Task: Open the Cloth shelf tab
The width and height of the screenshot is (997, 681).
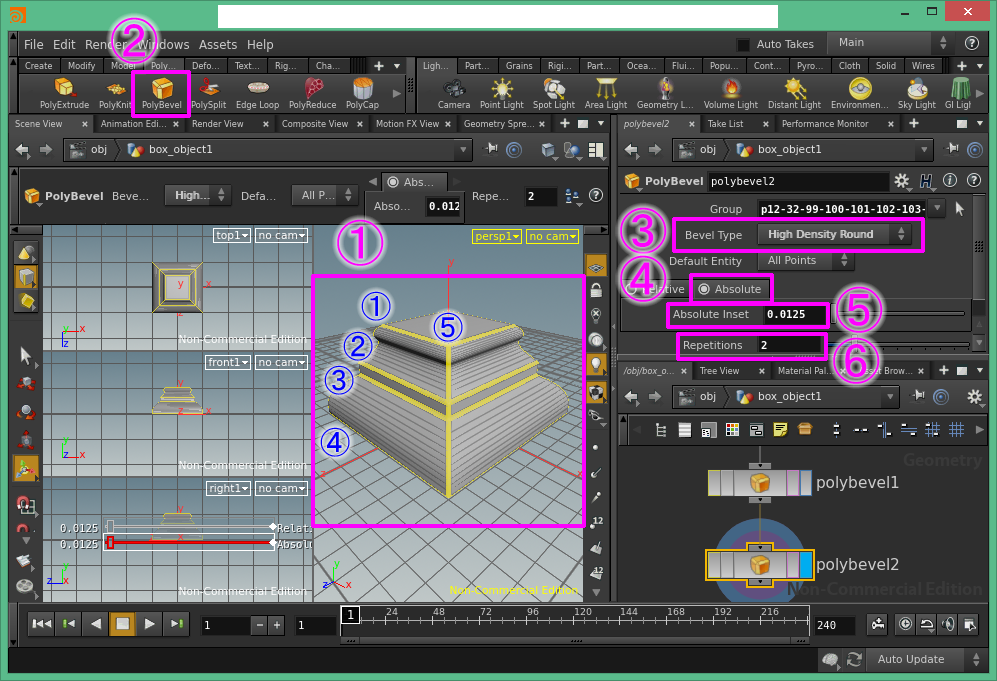Action: pos(849,65)
